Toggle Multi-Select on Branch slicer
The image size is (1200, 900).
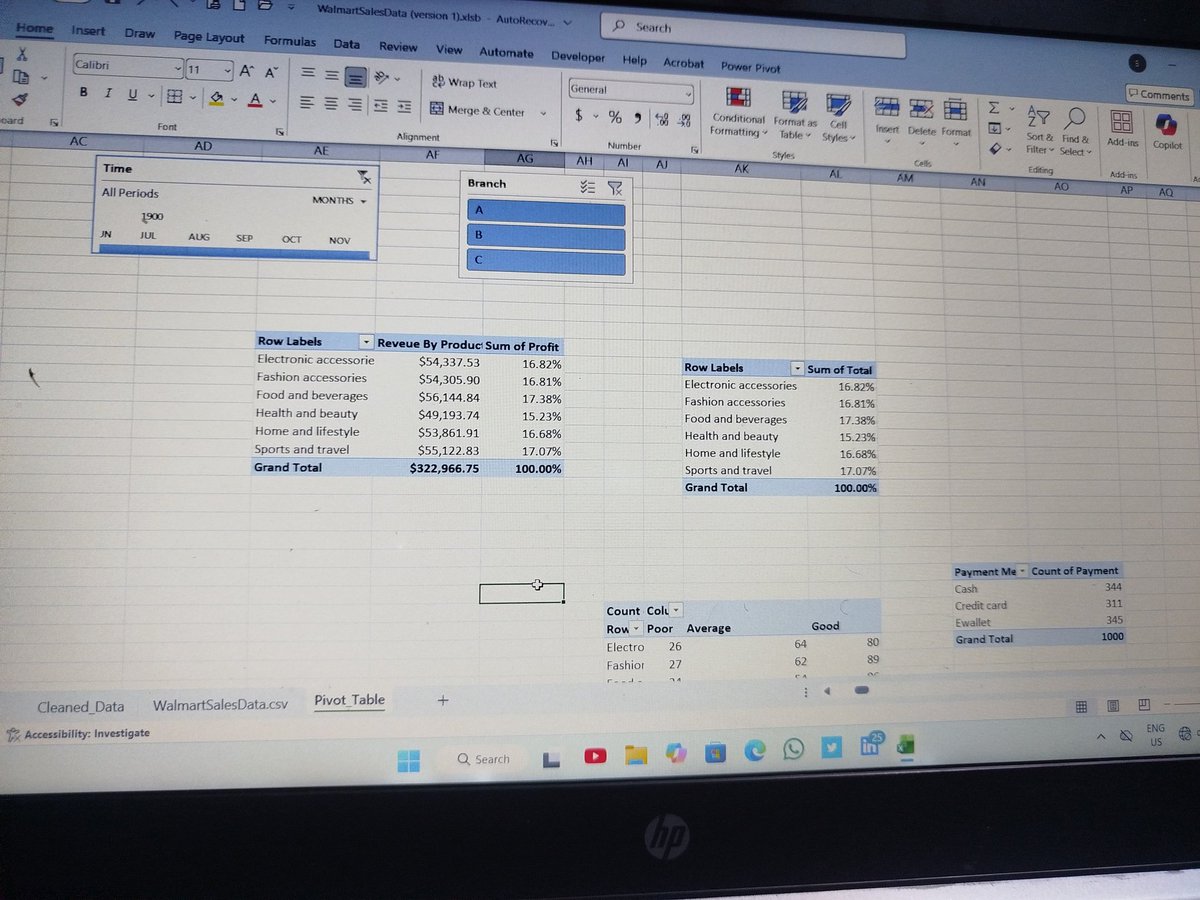(589, 187)
